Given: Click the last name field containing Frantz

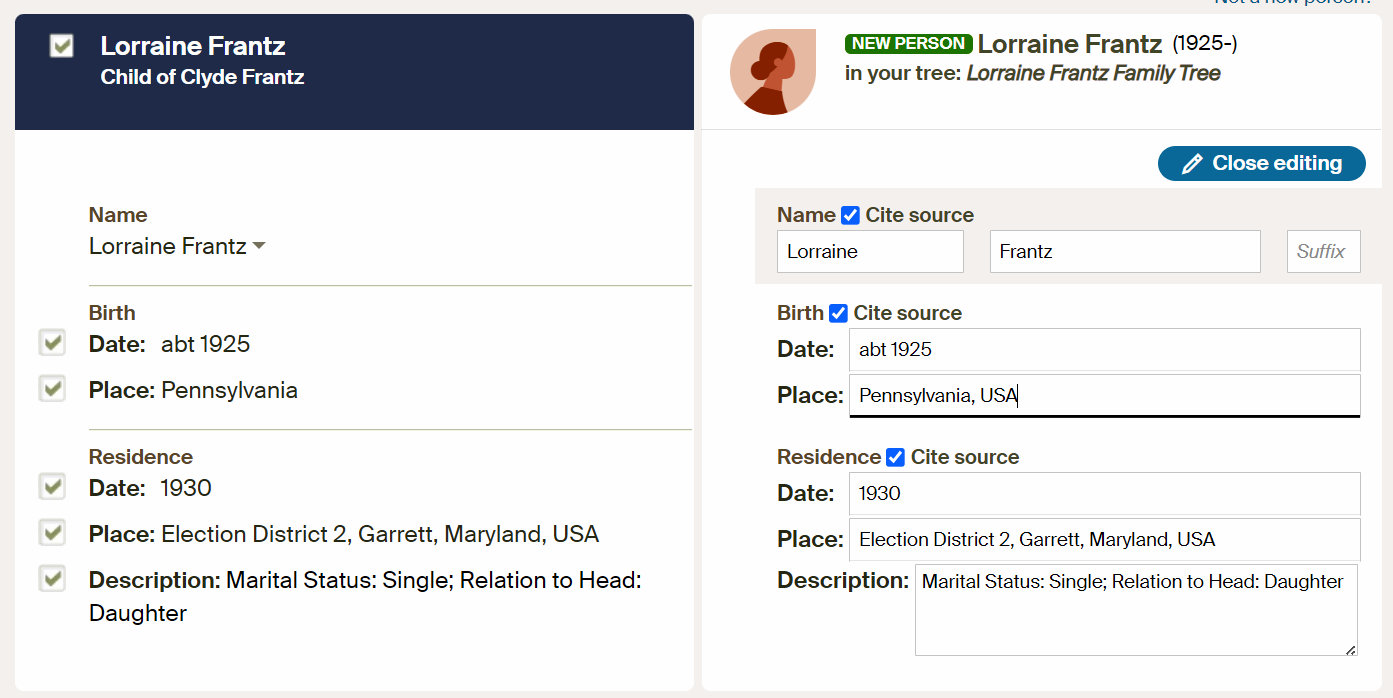Looking at the screenshot, I should pyautogui.click(x=1124, y=252).
